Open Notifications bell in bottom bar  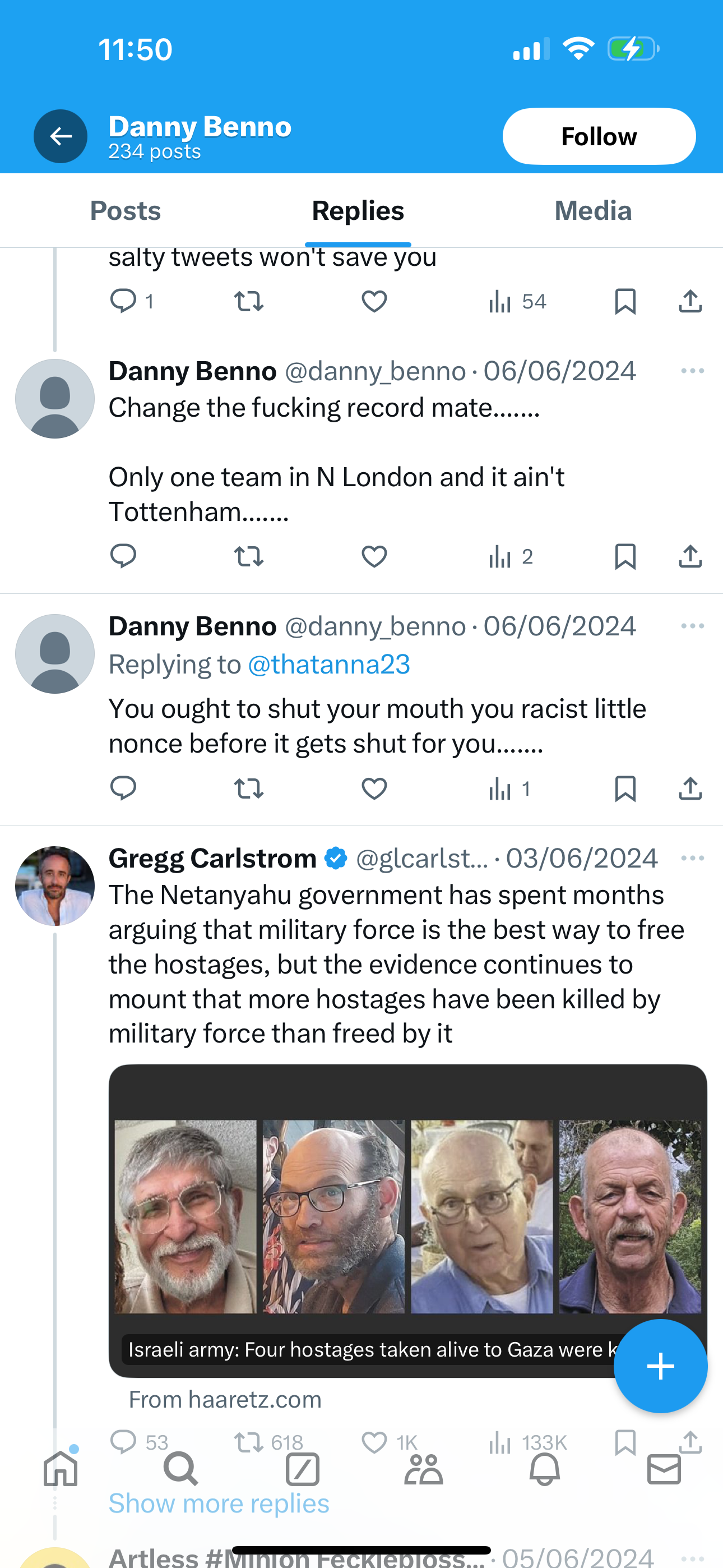[x=544, y=1469]
